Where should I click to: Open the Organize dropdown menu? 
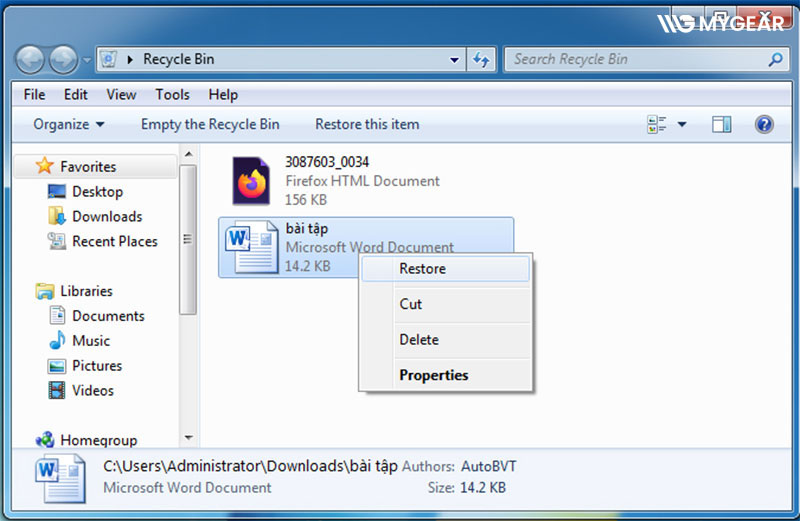(68, 125)
